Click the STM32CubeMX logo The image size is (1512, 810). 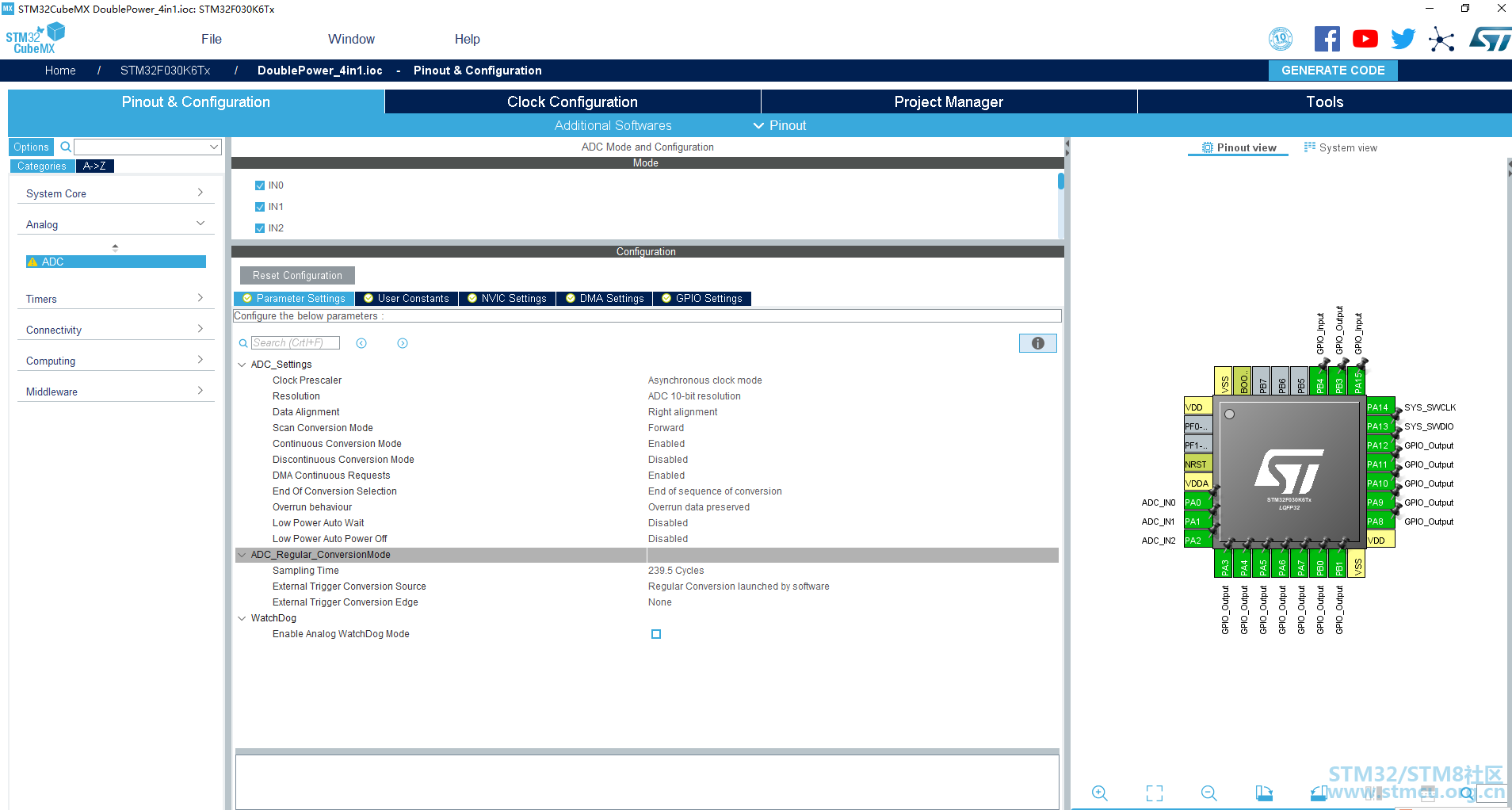point(35,38)
